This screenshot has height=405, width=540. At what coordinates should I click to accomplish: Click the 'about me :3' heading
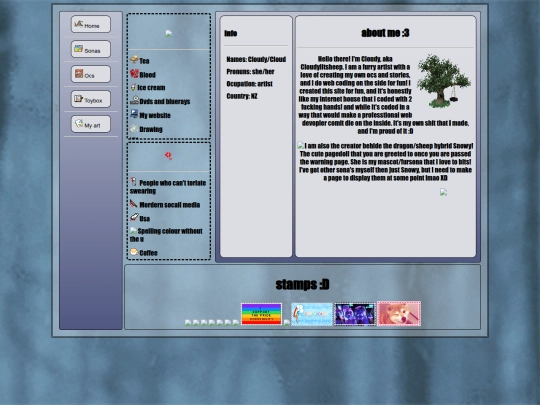(x=385, y=33)
